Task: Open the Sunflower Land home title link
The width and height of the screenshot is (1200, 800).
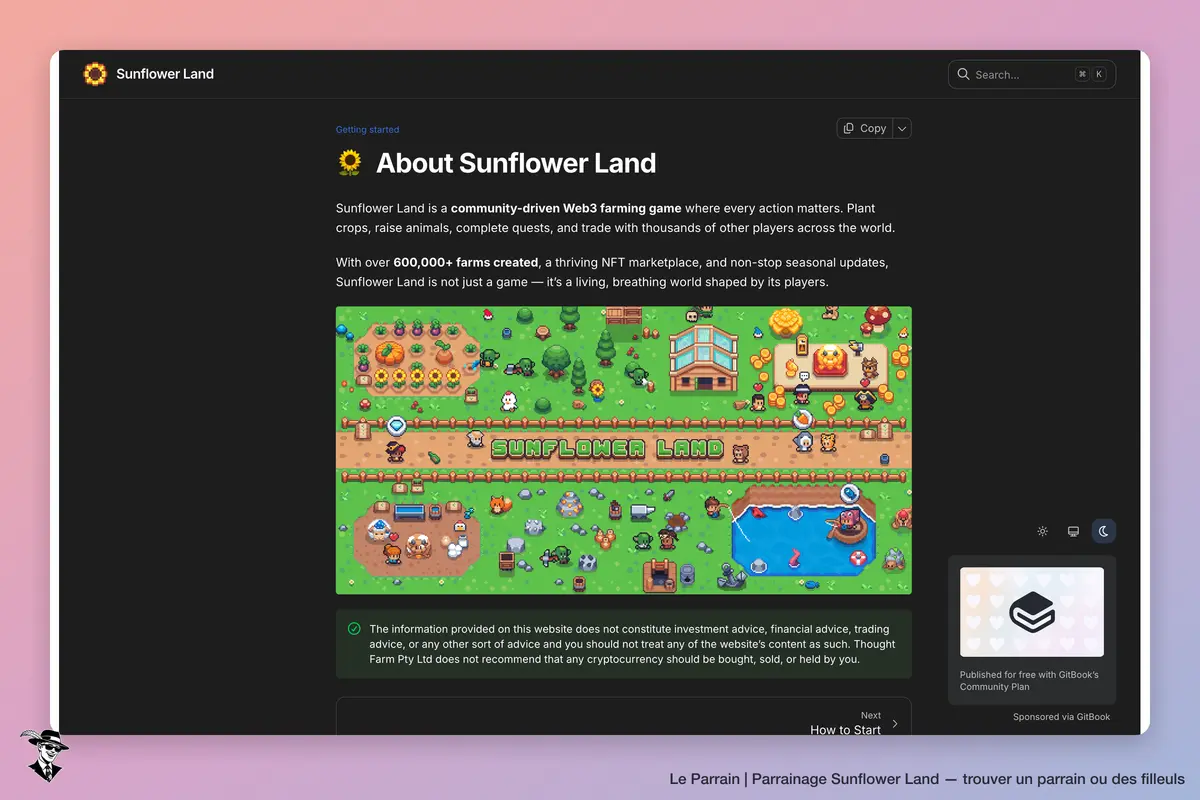Action: [x=165, y=74]
